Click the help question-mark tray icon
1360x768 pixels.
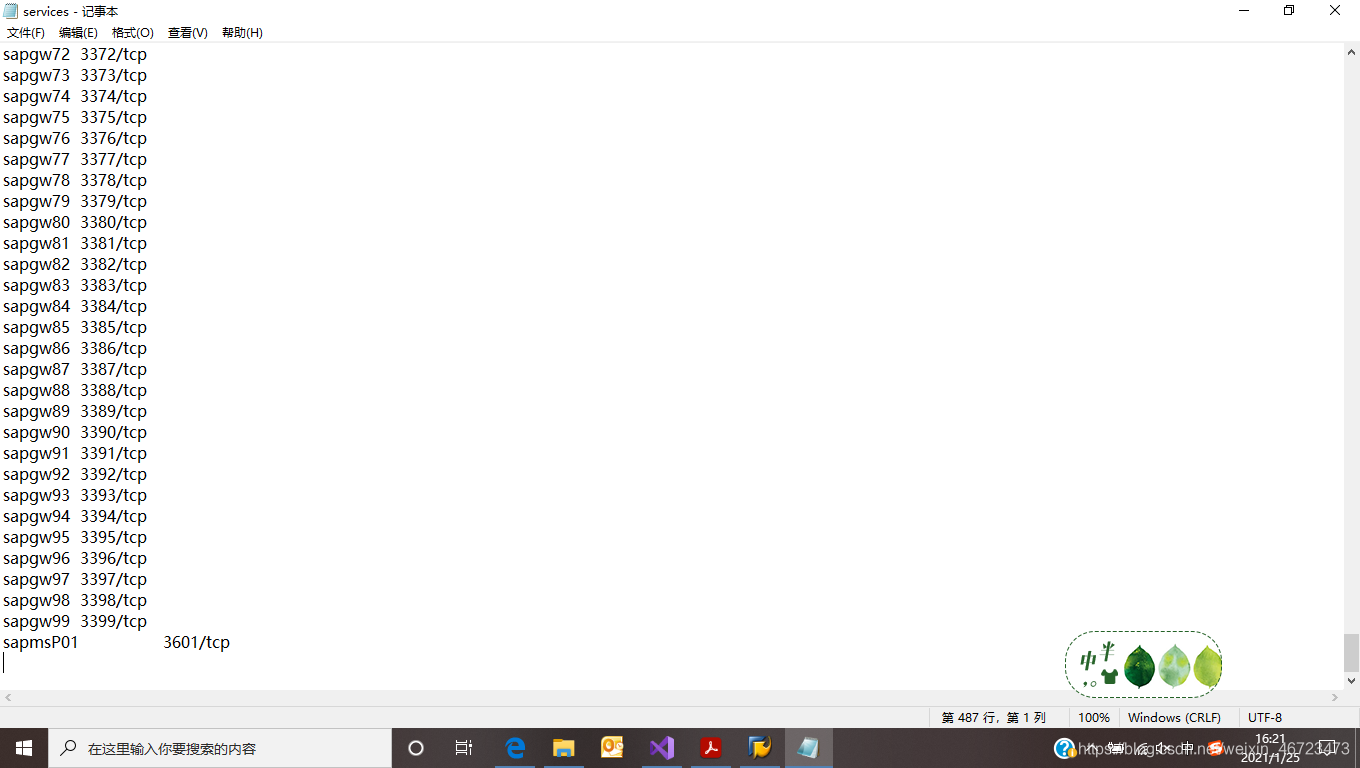(1064, 748)
